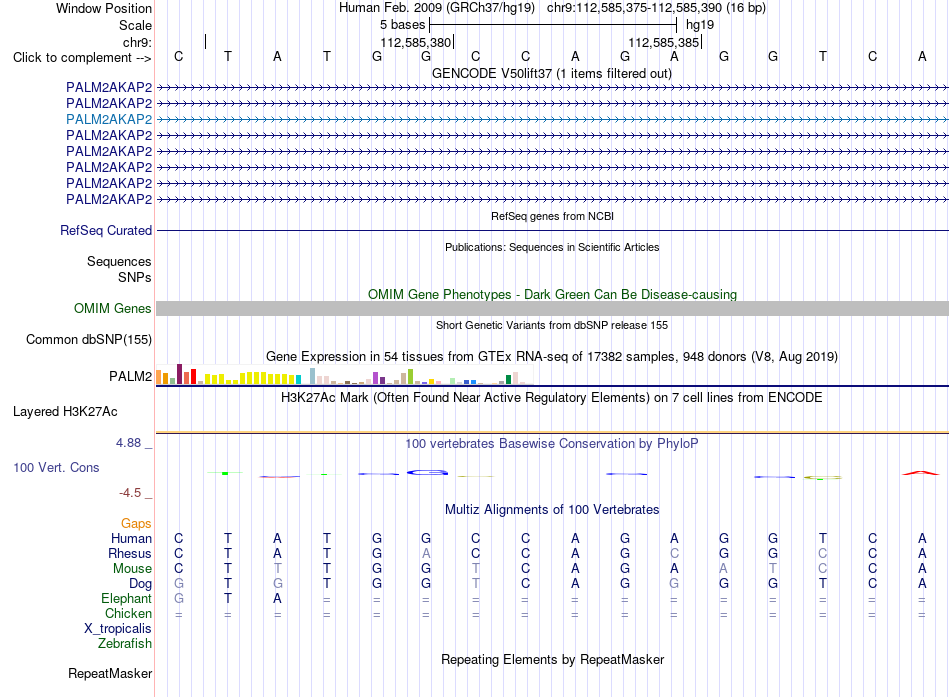Click 'Publications: Sequences in Scientific Articles' title
The height and width of the screenshot is (697, 950).
pos(552,247)
